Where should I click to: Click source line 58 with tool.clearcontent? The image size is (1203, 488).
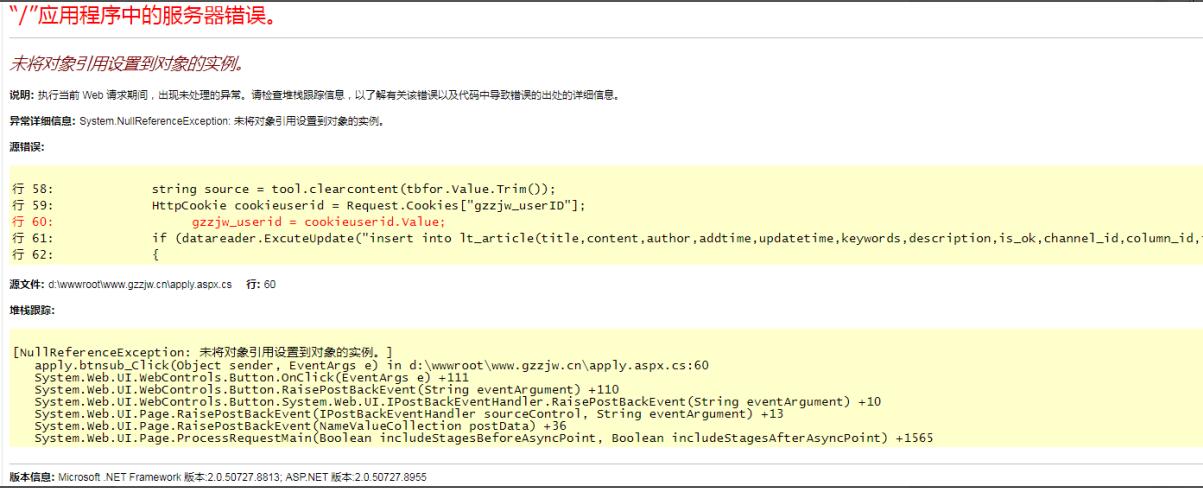click(x=352, y=188)
